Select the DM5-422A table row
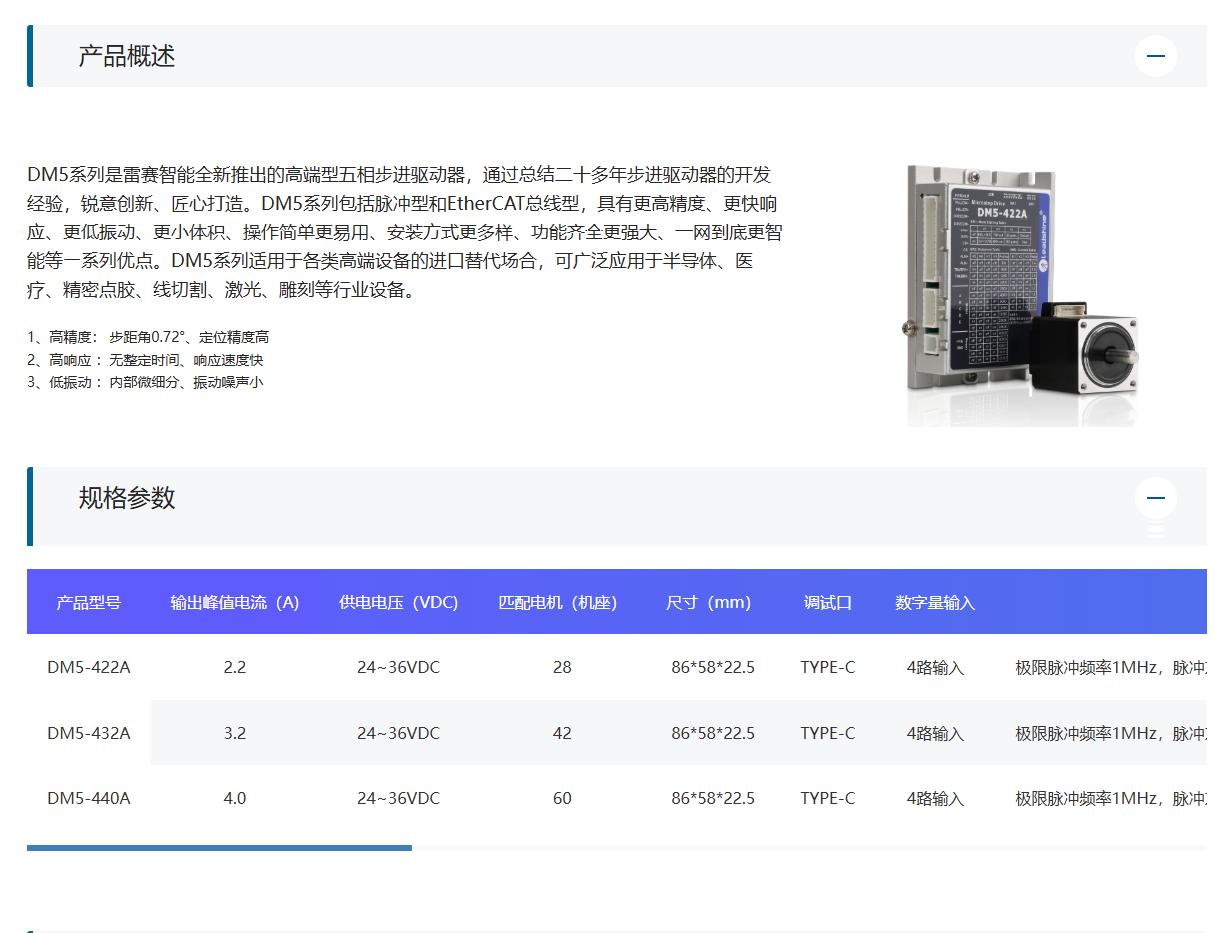Image resolution: width=1227 pixels, height=933 pixels. tap(400, 667)
